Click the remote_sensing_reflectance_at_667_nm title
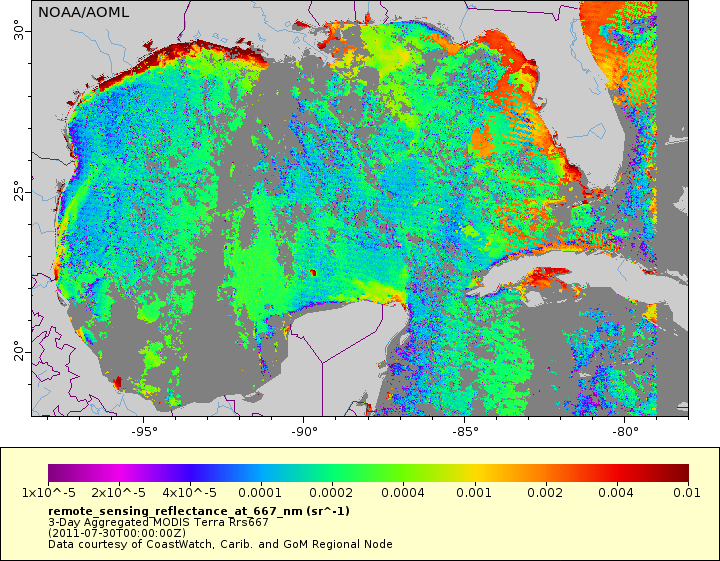720x561 pixels. (199, 511)
